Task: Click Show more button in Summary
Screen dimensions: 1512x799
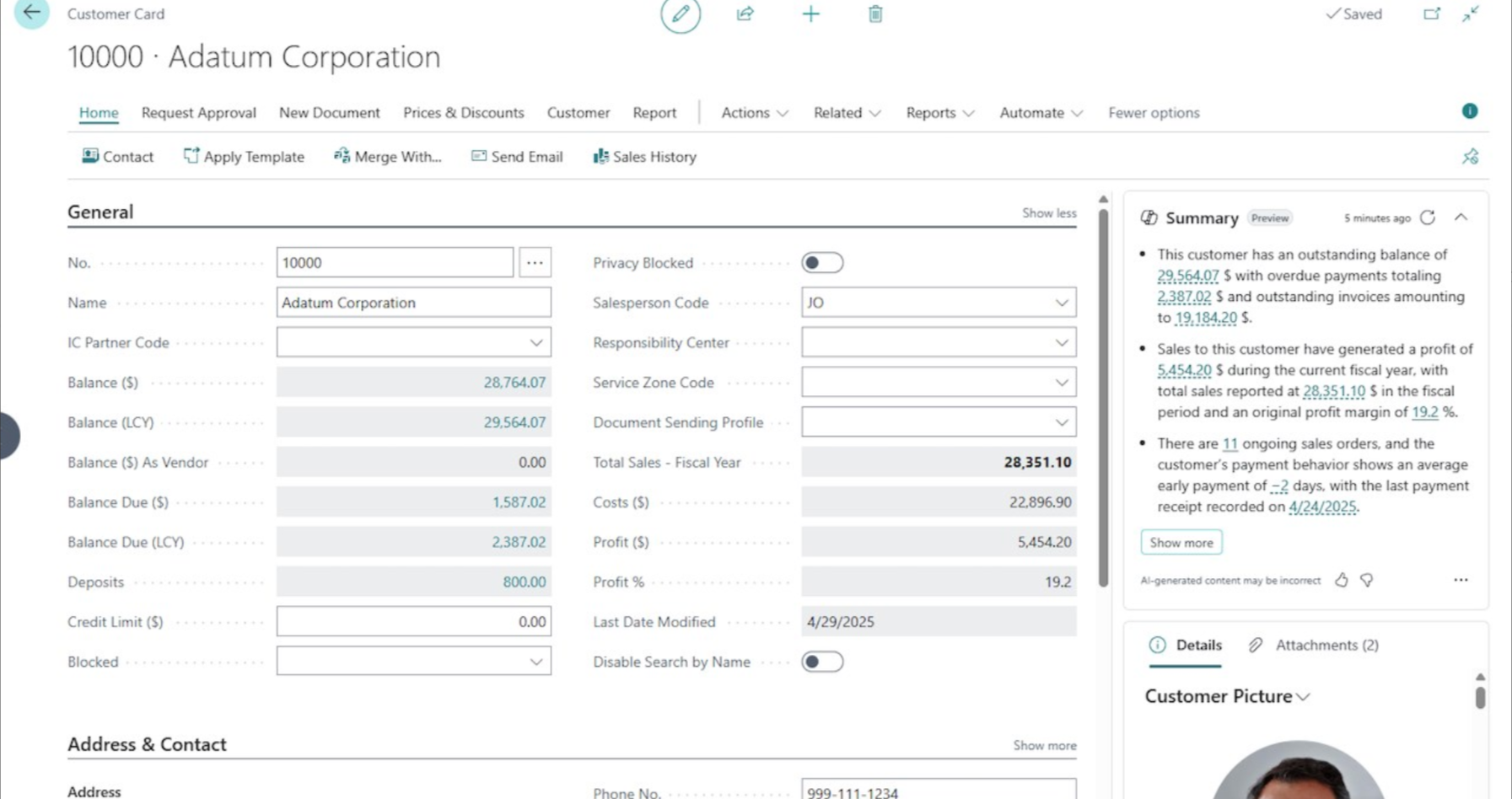Action: pyautogui.click(x=1181, y=543)
